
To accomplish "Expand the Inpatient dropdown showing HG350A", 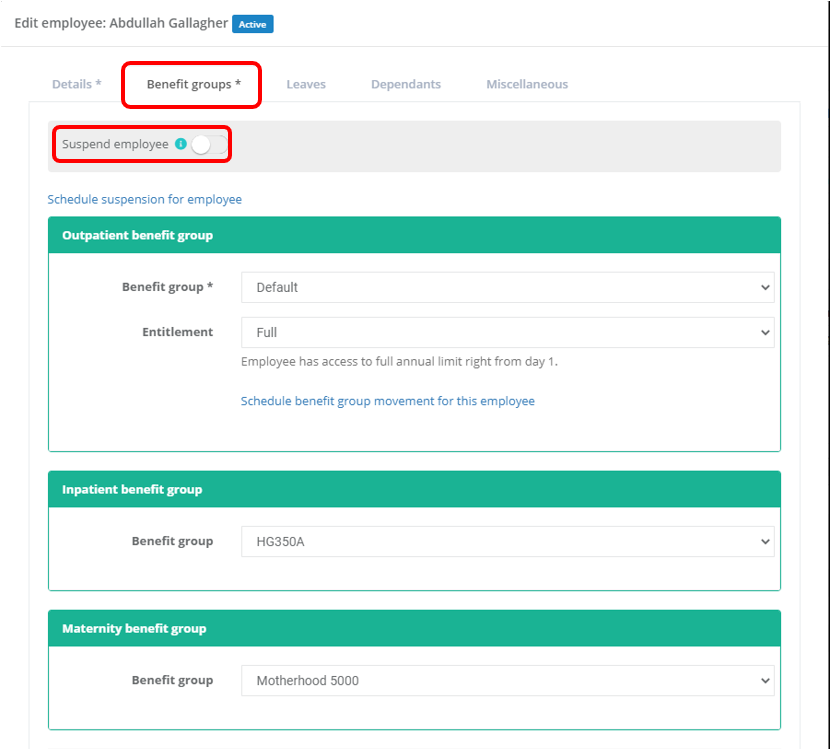I will 508,541.
